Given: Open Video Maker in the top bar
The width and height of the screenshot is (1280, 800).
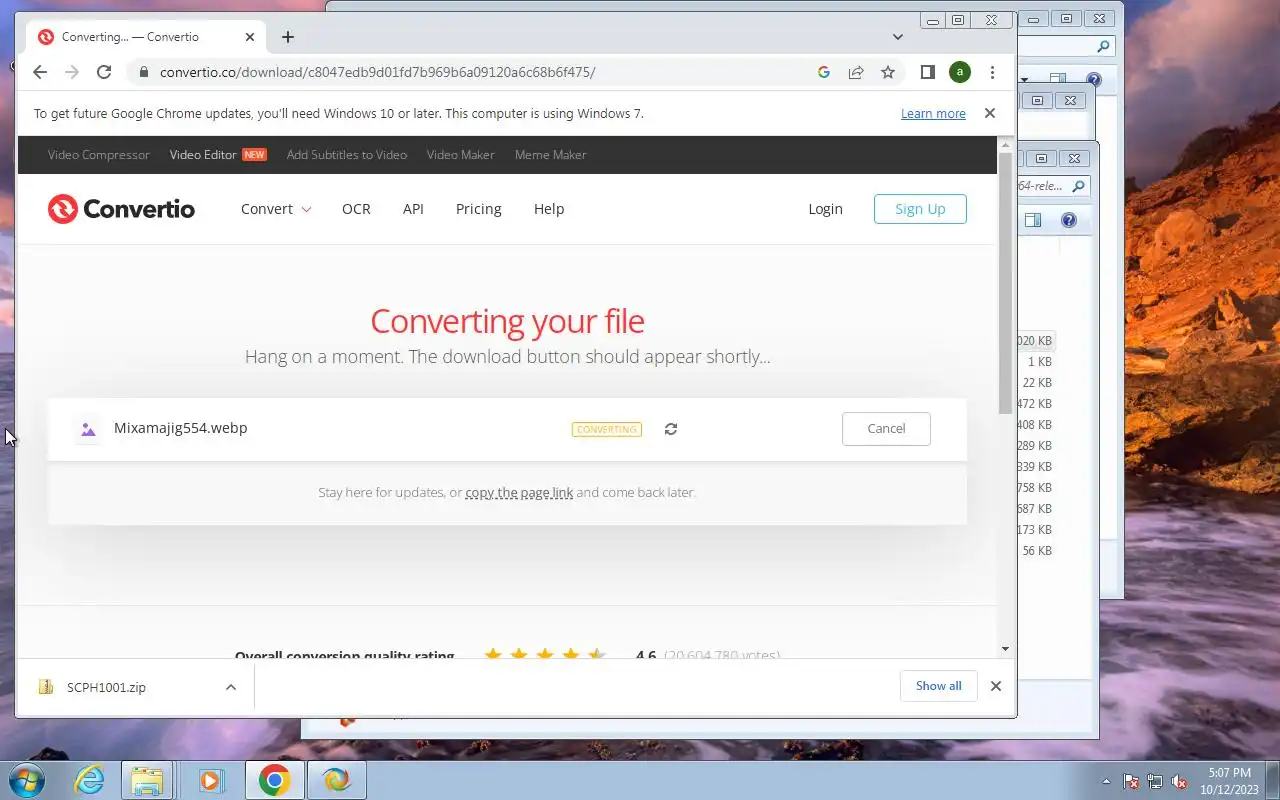Looking at the screenshot, I should [461, 155].
